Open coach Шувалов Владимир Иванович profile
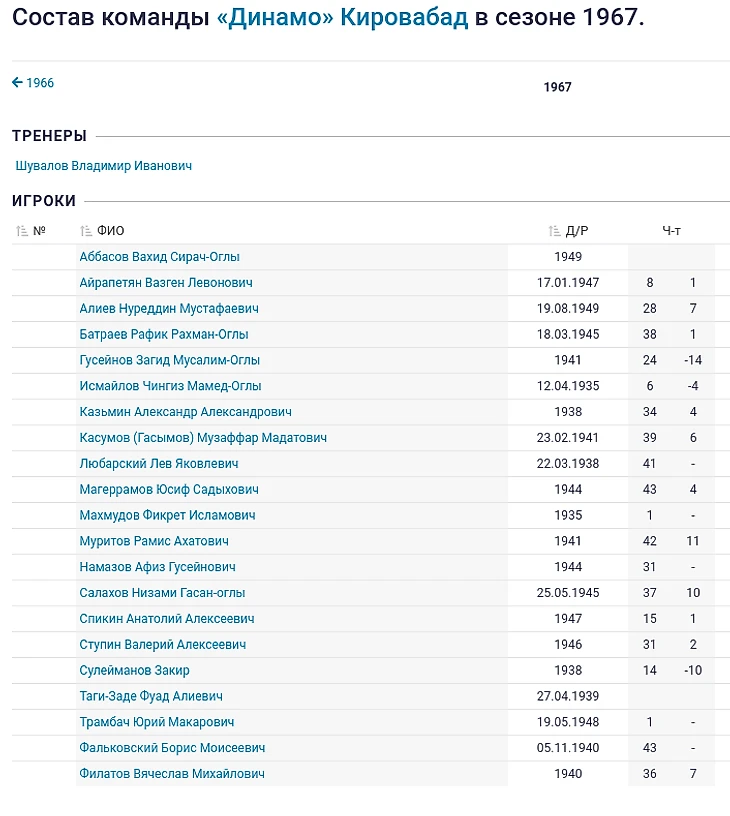Viewport: 730px width, 816px height. click(104, 166)
